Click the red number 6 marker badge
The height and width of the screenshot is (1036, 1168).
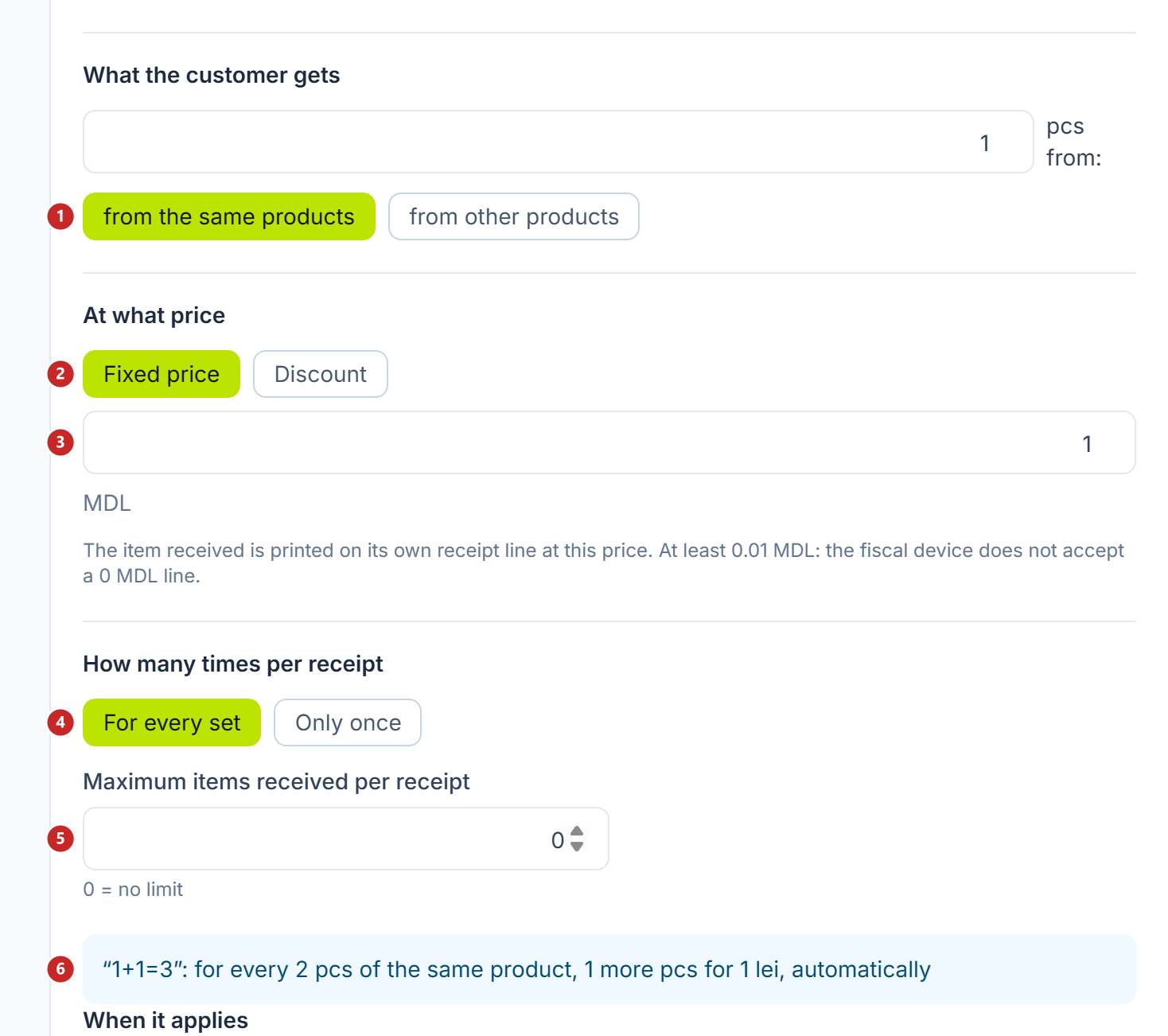click(60, 969)
